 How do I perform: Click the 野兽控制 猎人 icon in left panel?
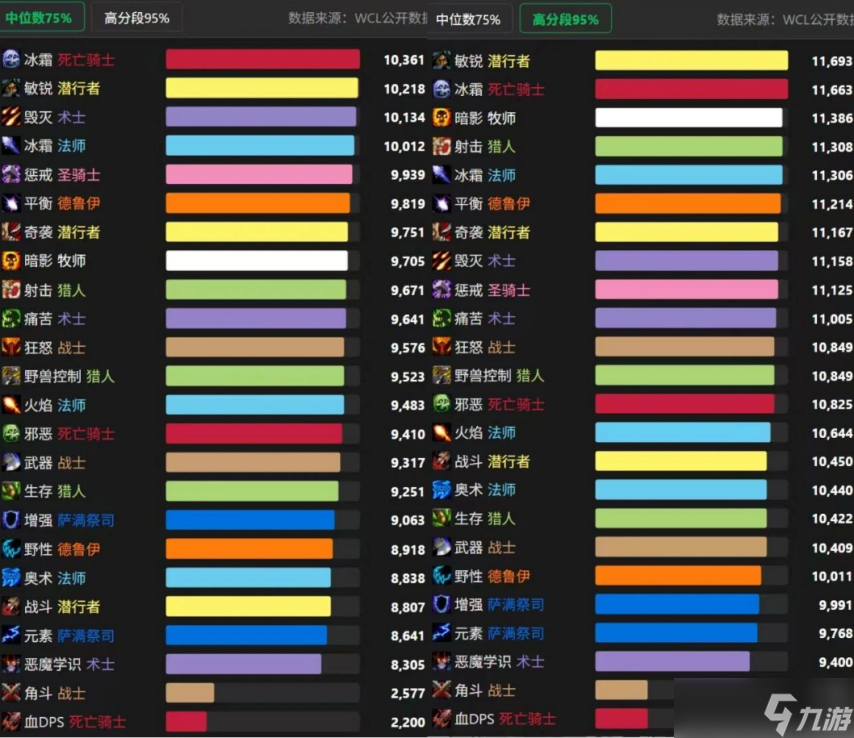click(x=11, y=376)
